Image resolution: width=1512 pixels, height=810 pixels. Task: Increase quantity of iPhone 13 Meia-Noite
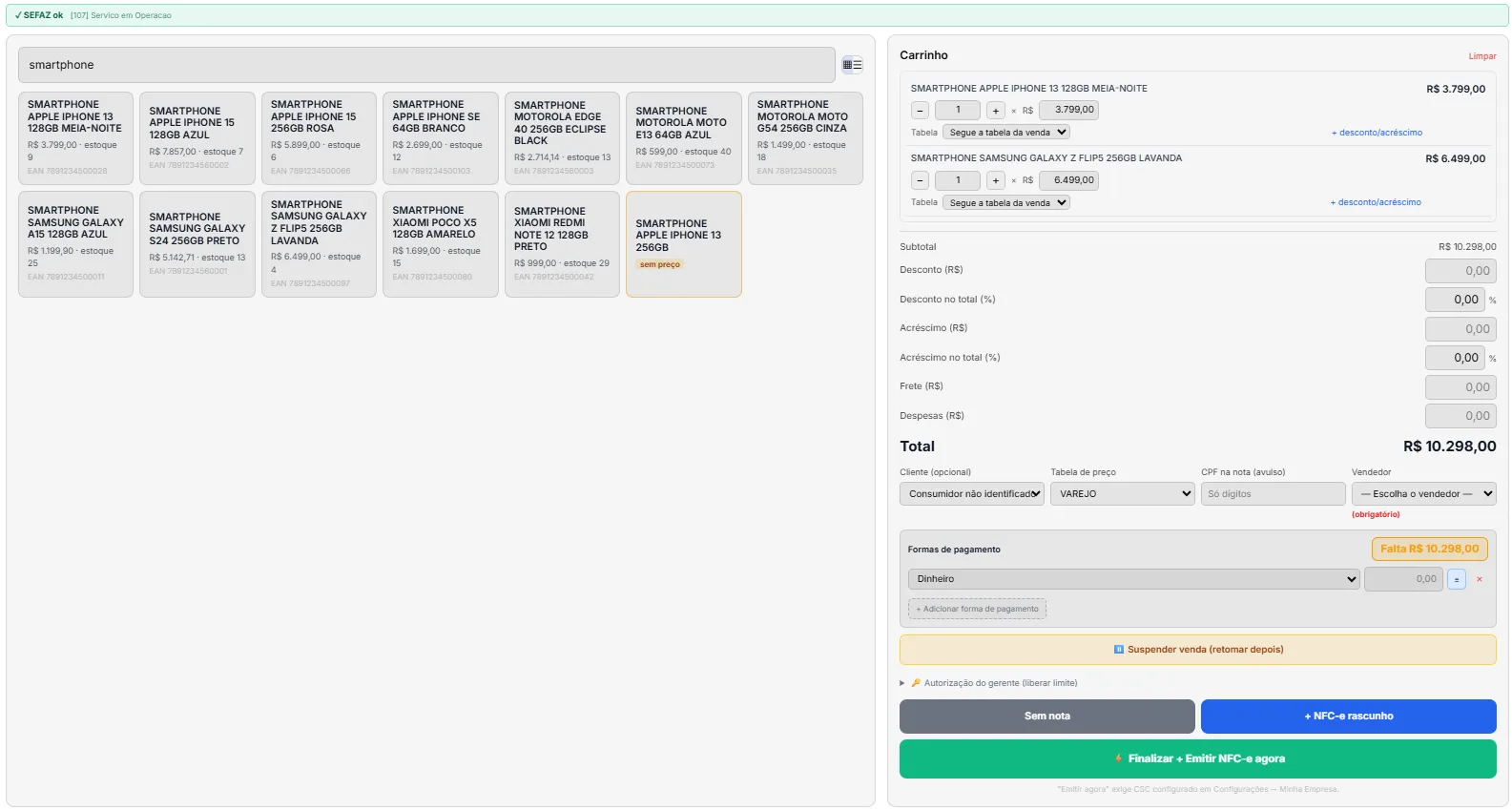point(995,111)
